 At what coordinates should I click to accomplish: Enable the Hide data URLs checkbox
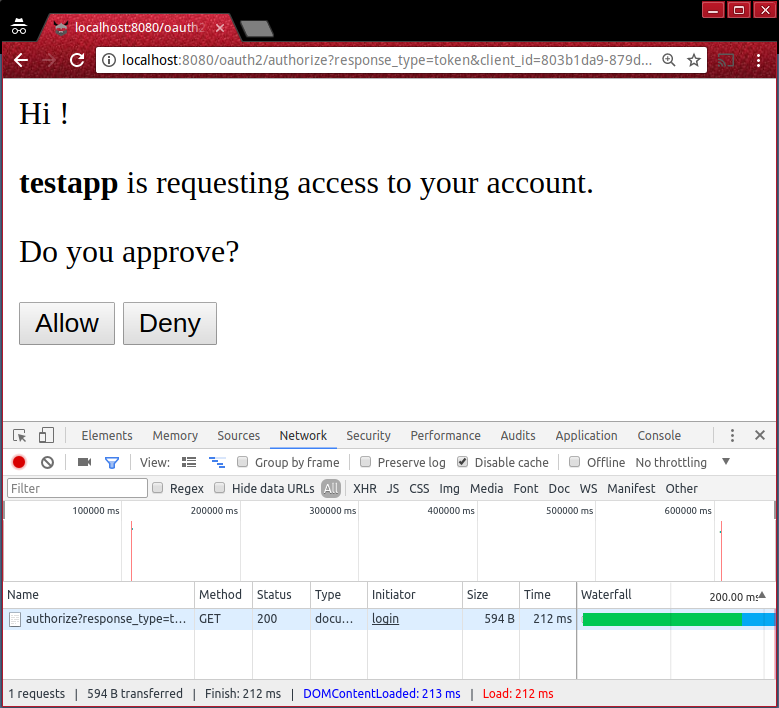pyautogui.click(x=220, y=488)
